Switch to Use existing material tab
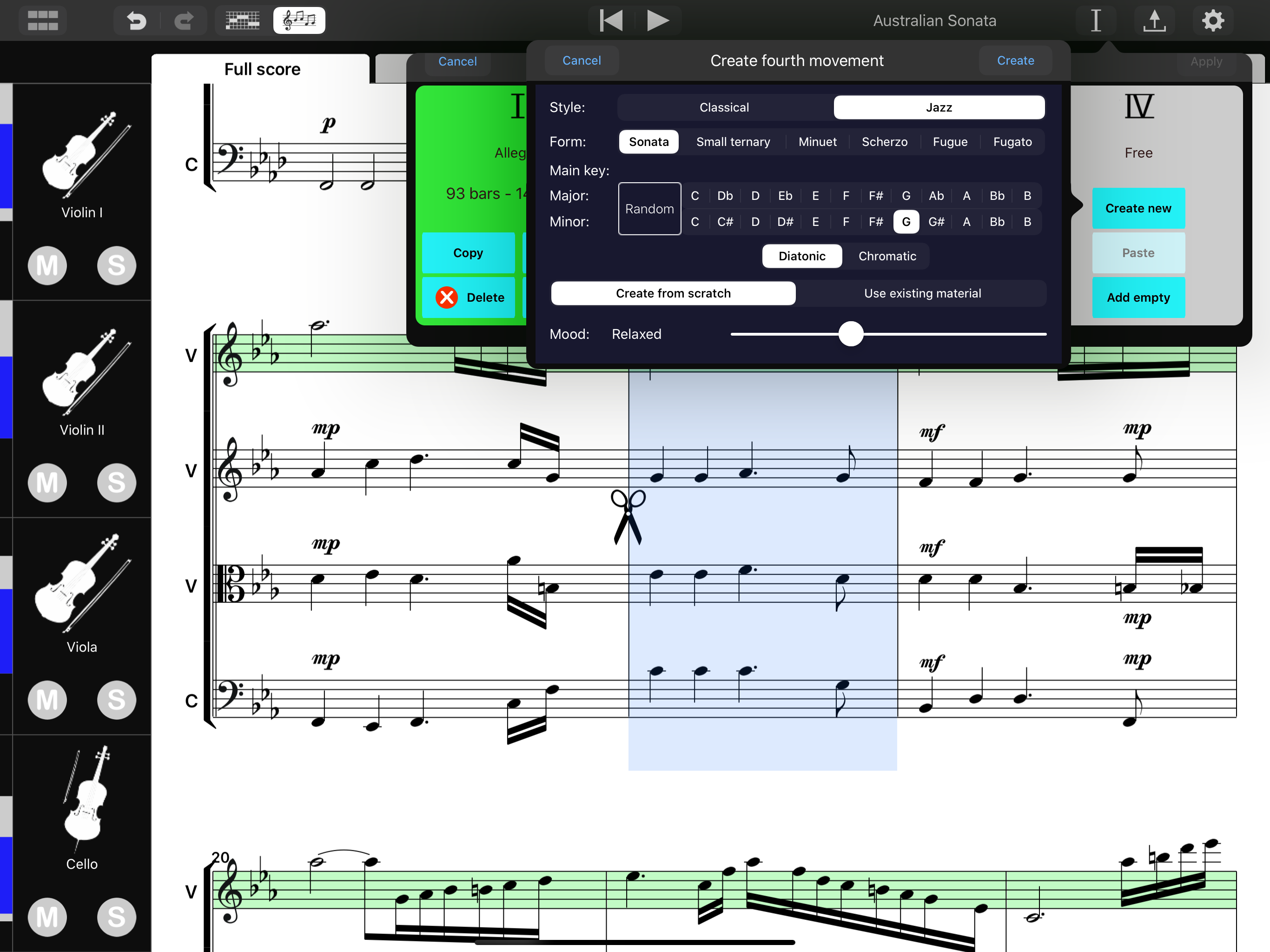The height and width of the screenshot is (952, 1270). 922,293
